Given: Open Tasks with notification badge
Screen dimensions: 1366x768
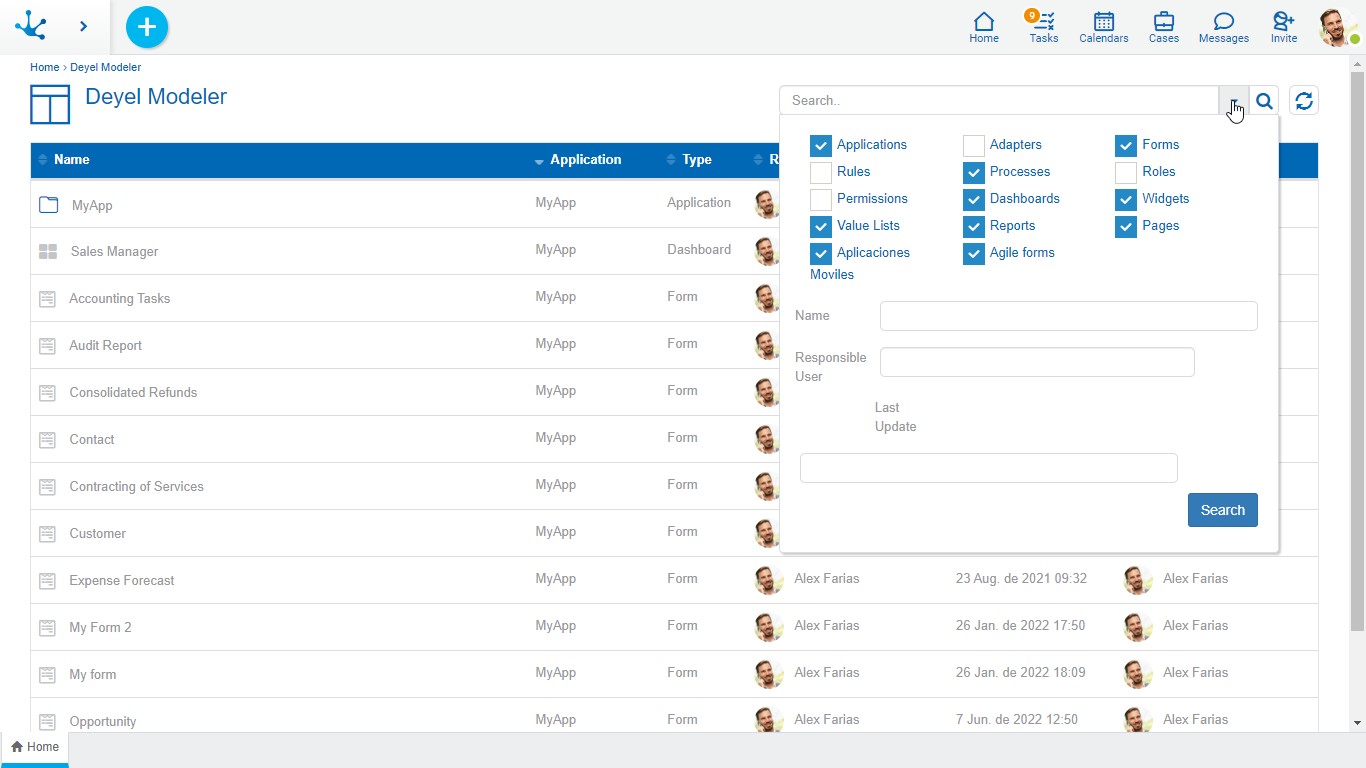Looking at the screenshot, I should [1043, 27].
